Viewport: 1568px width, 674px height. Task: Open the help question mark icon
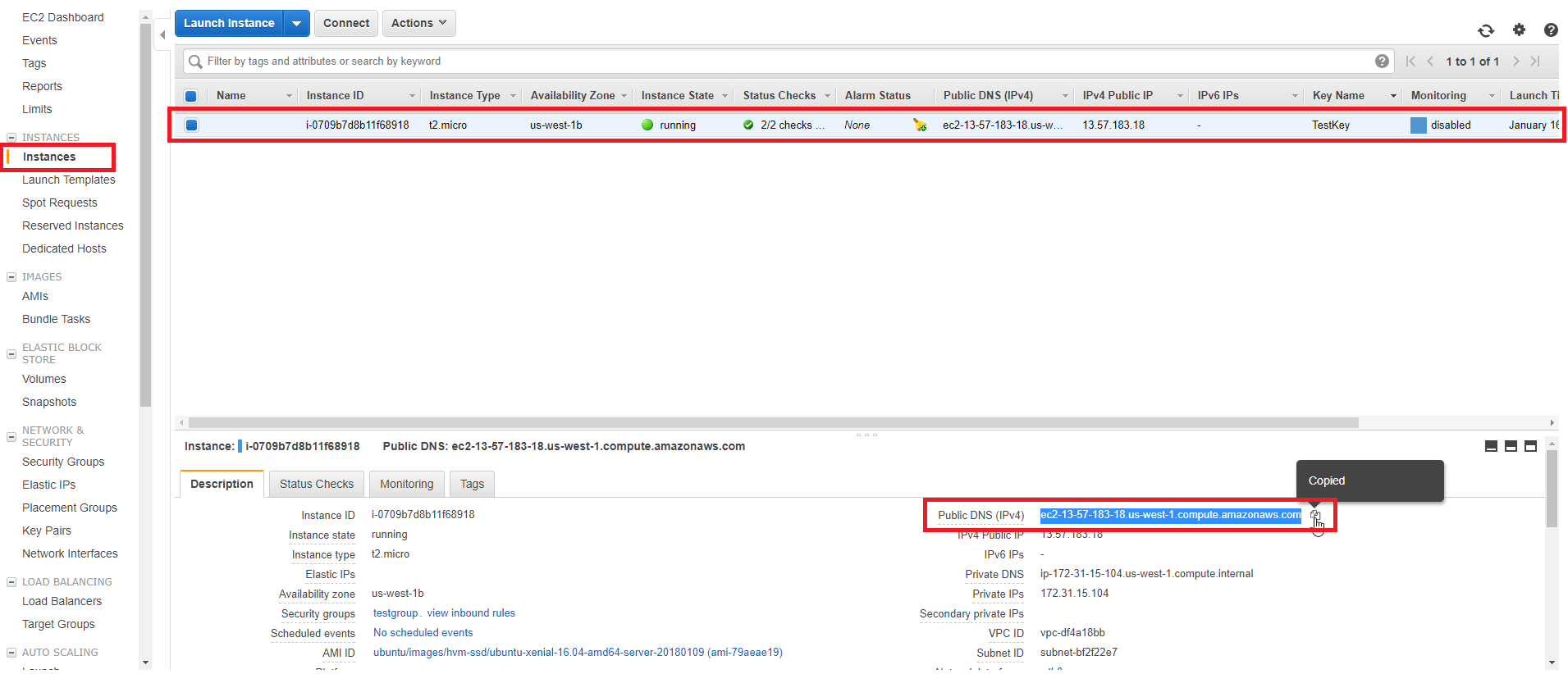coord(1550,30)
